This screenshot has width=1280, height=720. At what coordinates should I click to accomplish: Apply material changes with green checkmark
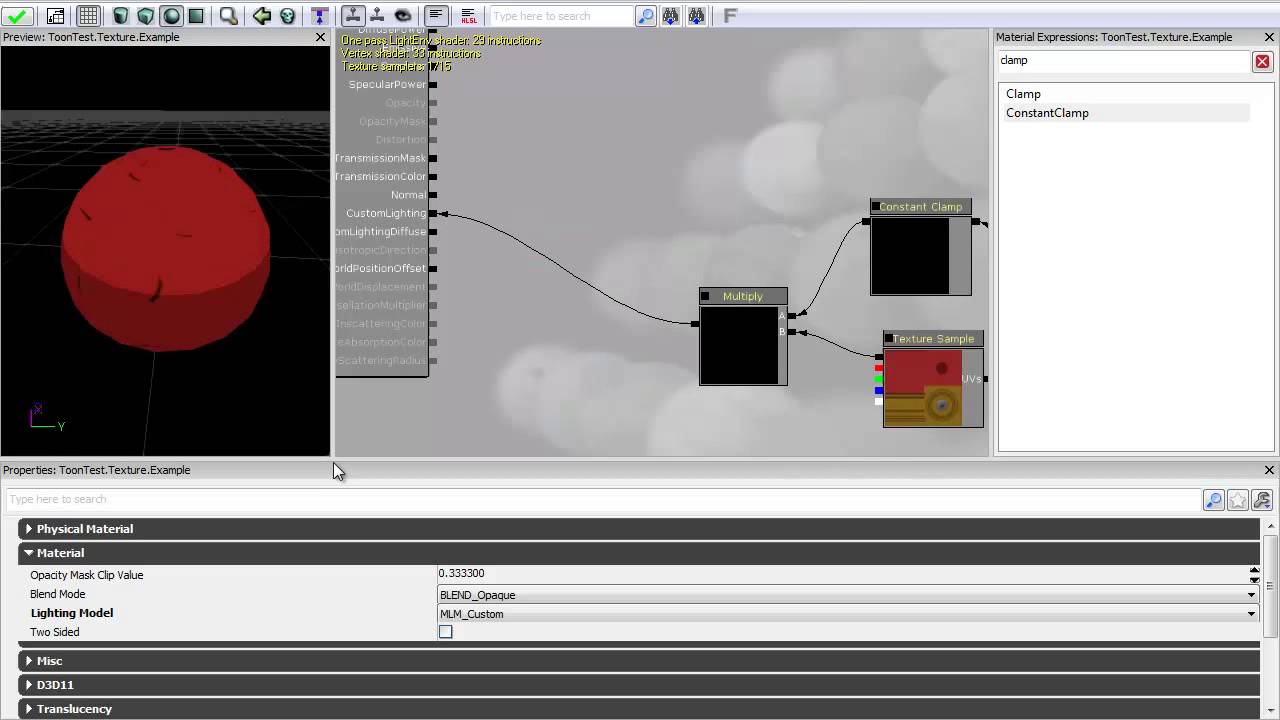(18, 16)
